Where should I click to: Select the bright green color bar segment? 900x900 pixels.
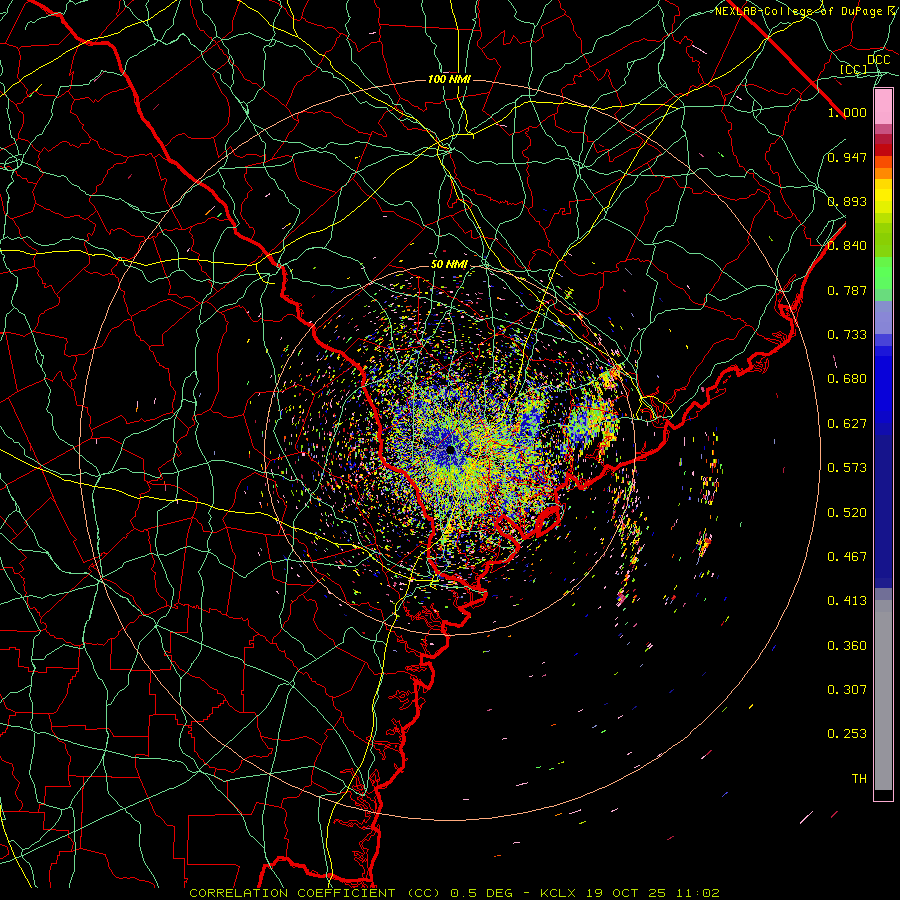click(883, 273)
